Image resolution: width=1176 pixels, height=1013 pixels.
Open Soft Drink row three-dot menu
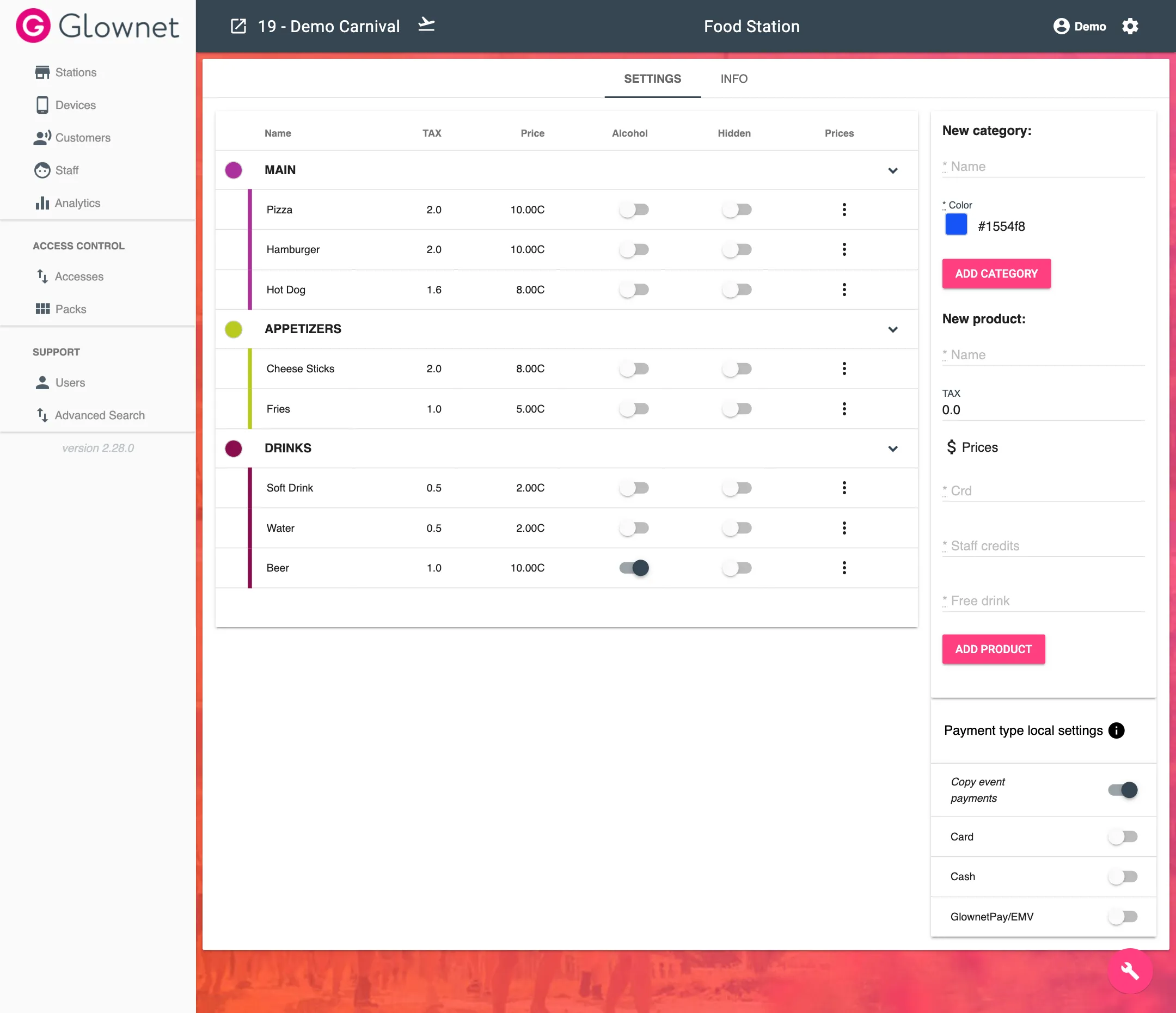[x=844, y=488]
